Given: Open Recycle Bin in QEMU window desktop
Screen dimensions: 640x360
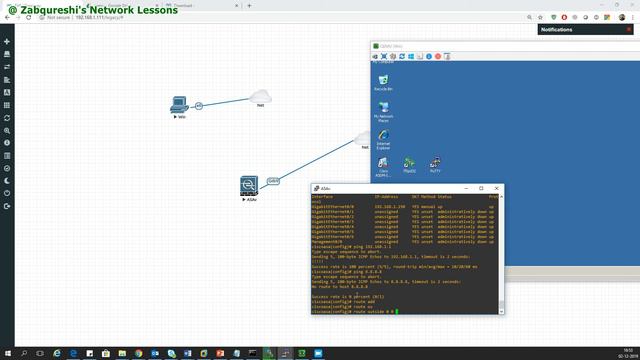Looking at the screenshot, I should (x=383, y=82).
